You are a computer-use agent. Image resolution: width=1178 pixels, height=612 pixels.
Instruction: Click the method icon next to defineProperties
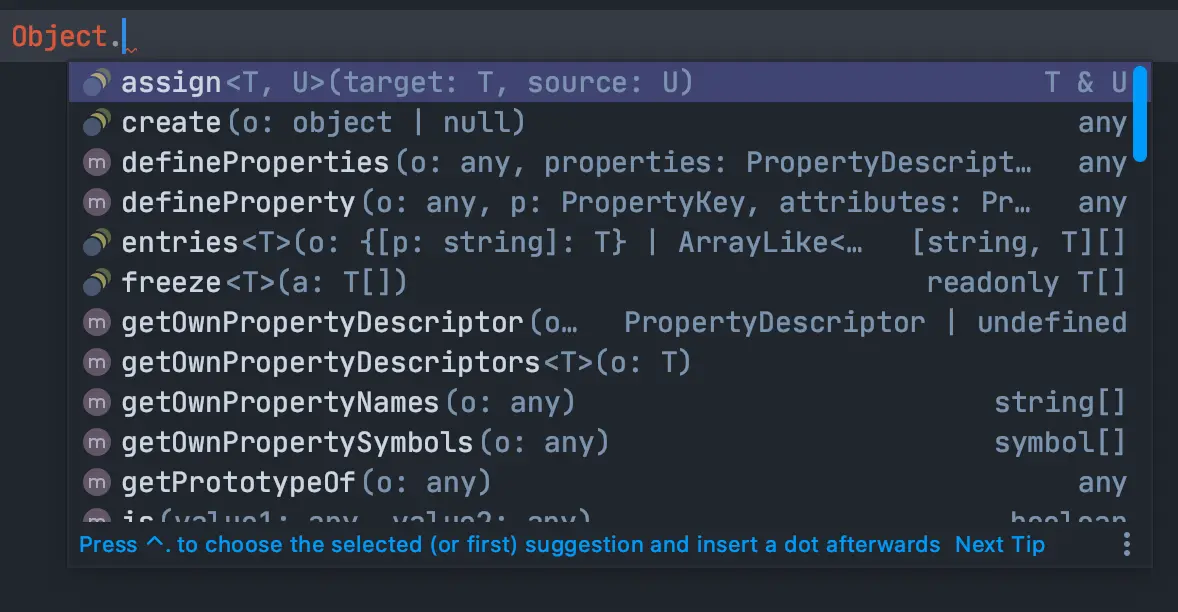[x=96, y=163]
